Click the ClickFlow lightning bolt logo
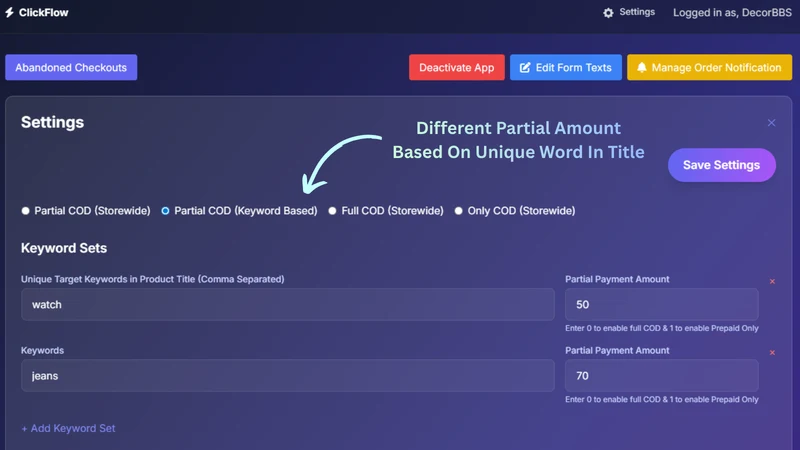The width and height of the screenshot is (800, 450). (9, 12)
